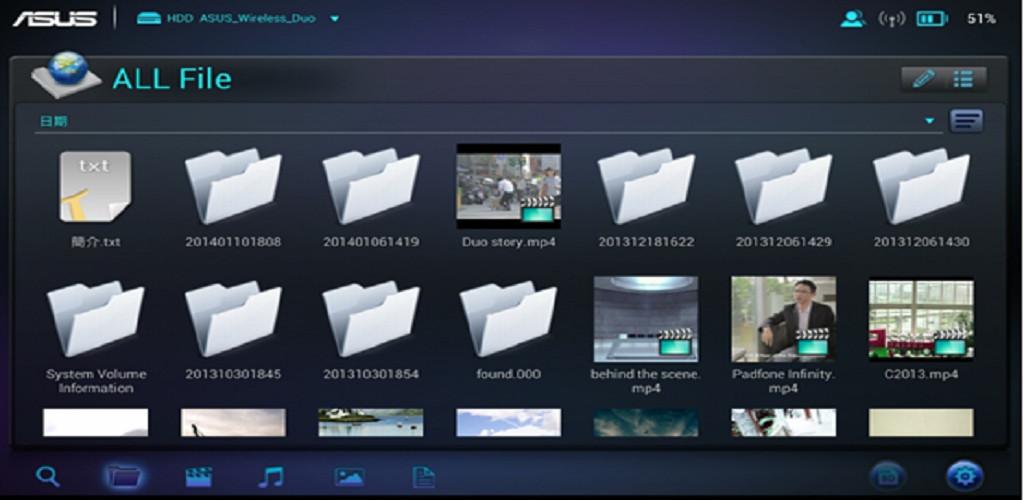
Task: Play the Duo story.mp4 thumbnail
Action: coord(508,186)
